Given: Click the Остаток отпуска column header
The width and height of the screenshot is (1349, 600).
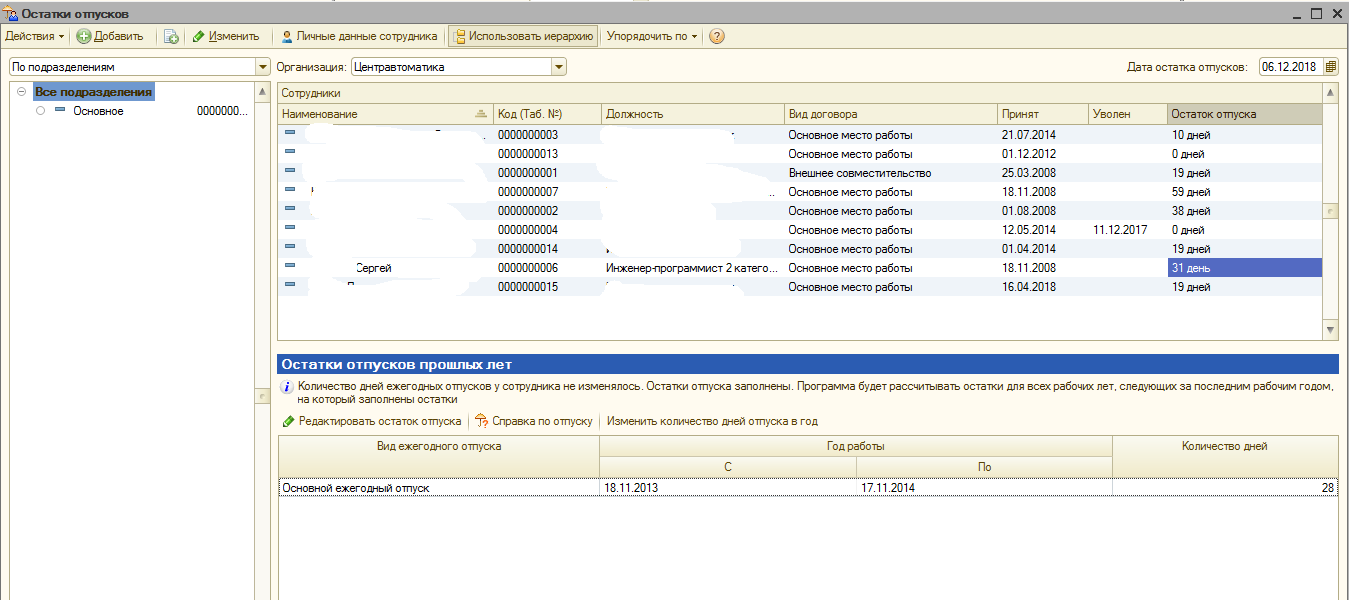Looking at the screenshot, I should click(x=1244, y=114).
